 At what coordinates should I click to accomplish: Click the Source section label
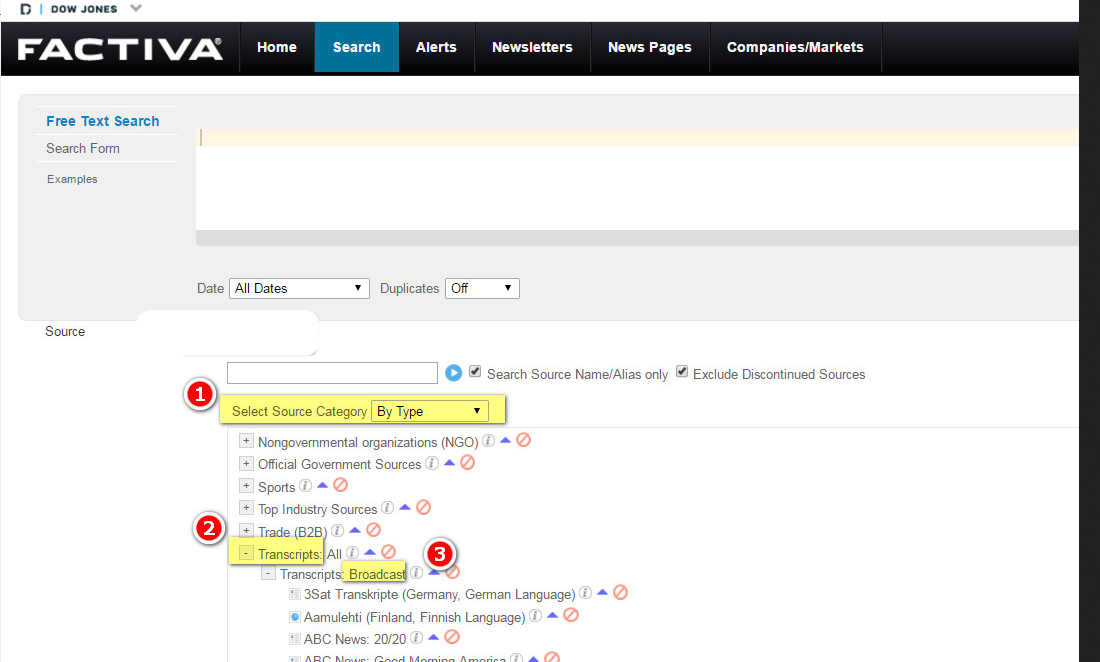tap(65, 332)
